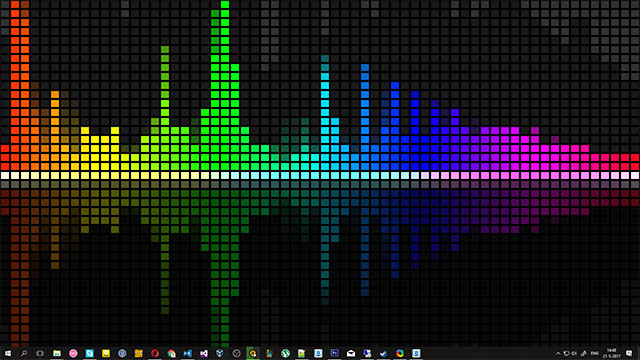Open the Windows Start menu

[8, 353]
